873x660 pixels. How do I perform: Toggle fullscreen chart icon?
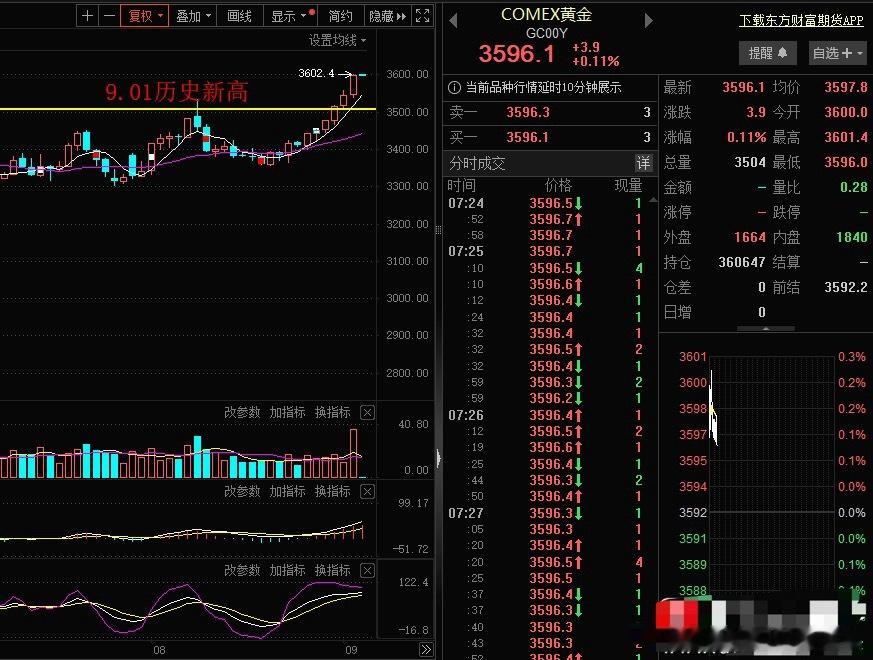(x=423, y=16)
